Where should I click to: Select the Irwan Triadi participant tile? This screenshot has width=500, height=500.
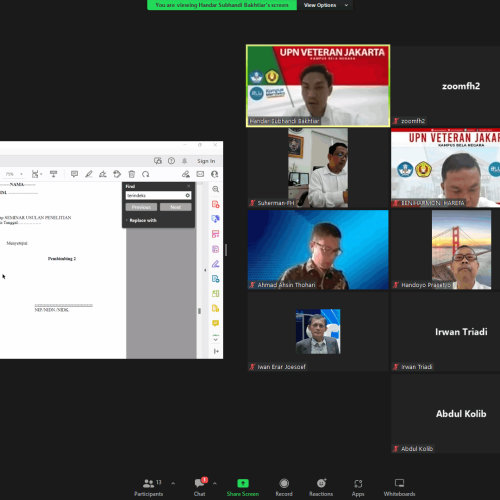[446, 331]
